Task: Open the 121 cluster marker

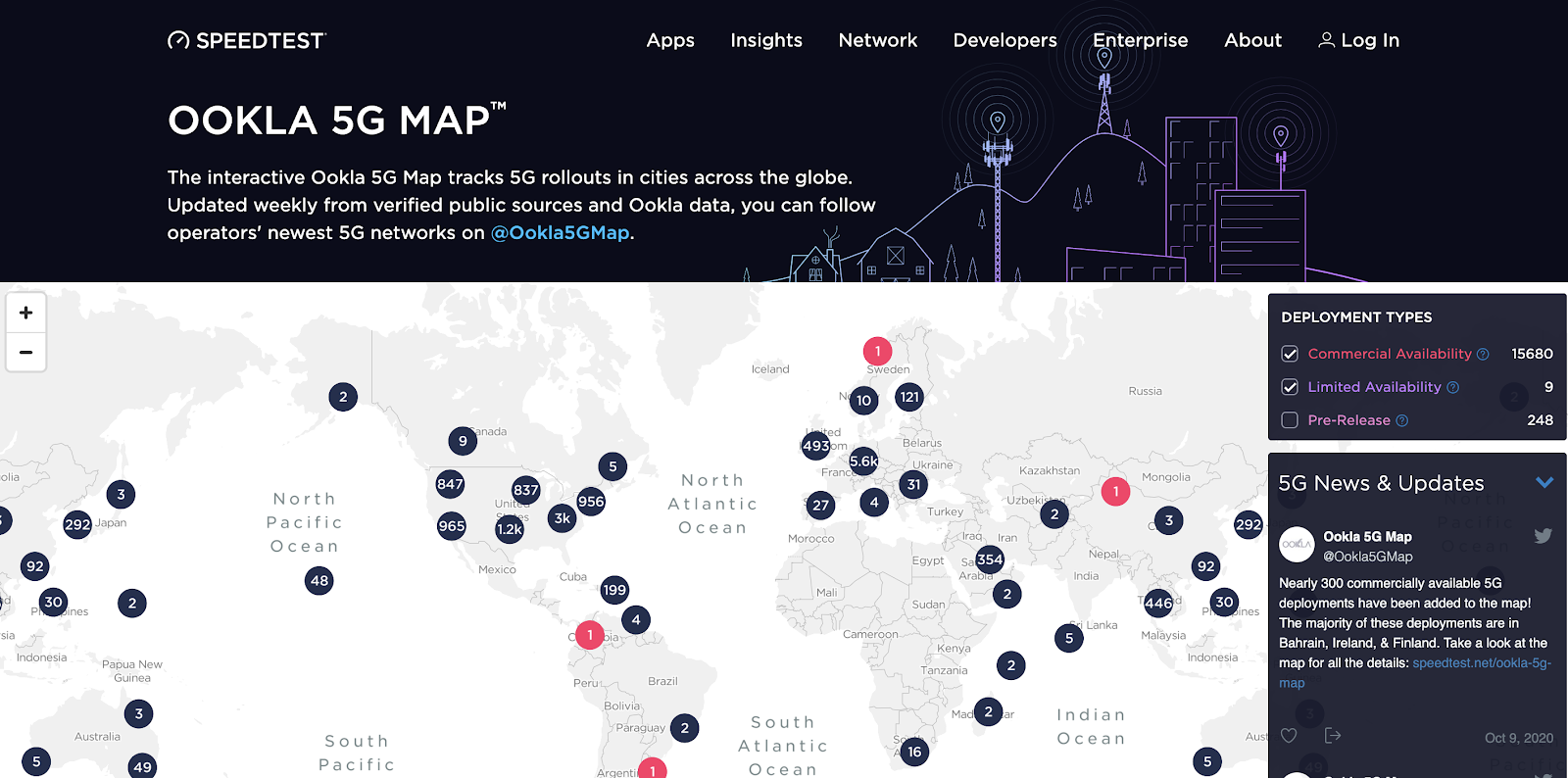Action: tap(909, 397)
